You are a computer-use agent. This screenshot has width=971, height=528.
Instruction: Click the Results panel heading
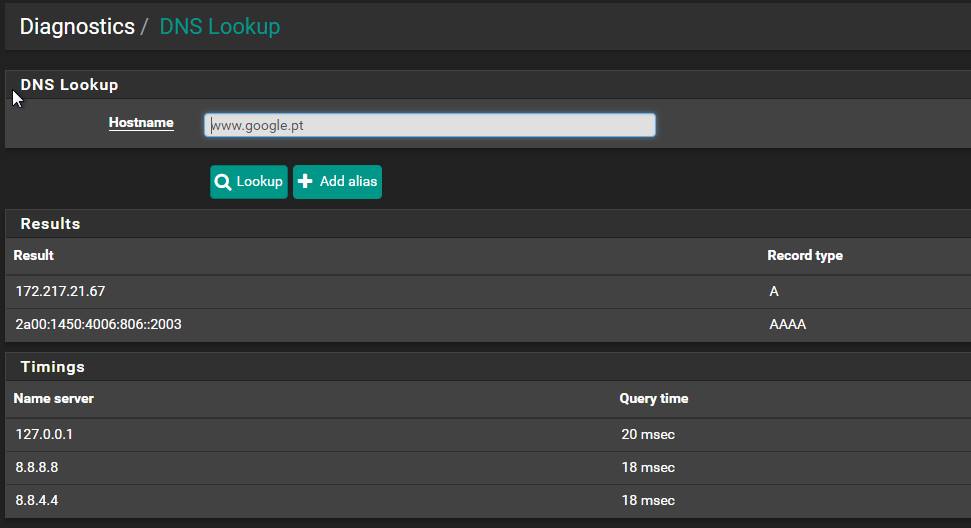click(x=50, y=223)
